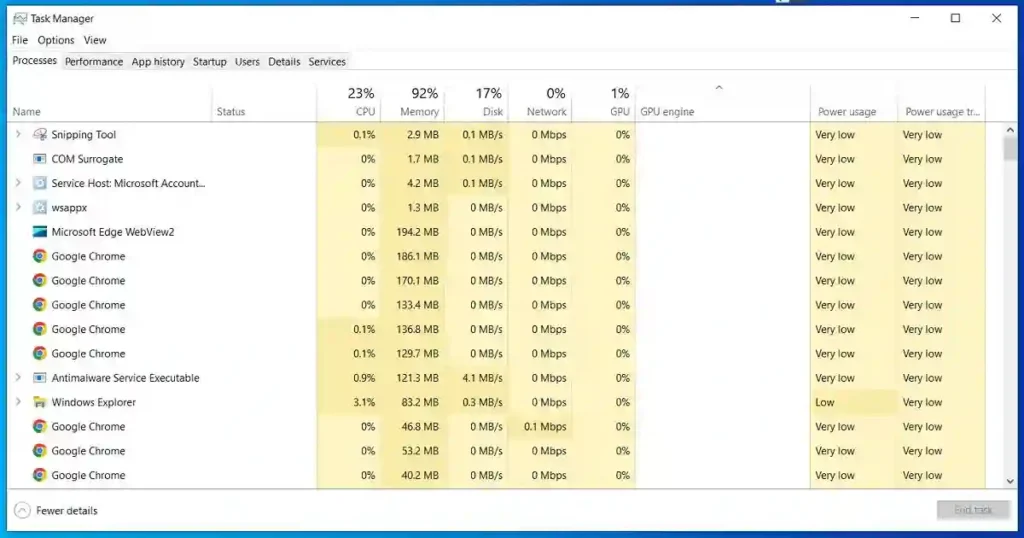The image size is (1024, 538).
Task: Open the Options menu
Action: pyautogui.click(x=56, y=40)
